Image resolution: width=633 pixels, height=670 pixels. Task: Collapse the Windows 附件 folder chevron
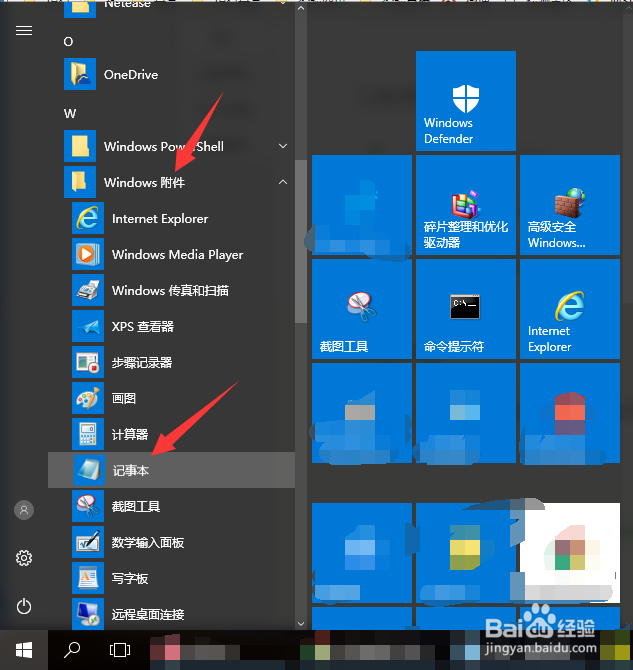click(x=283, y=182)
